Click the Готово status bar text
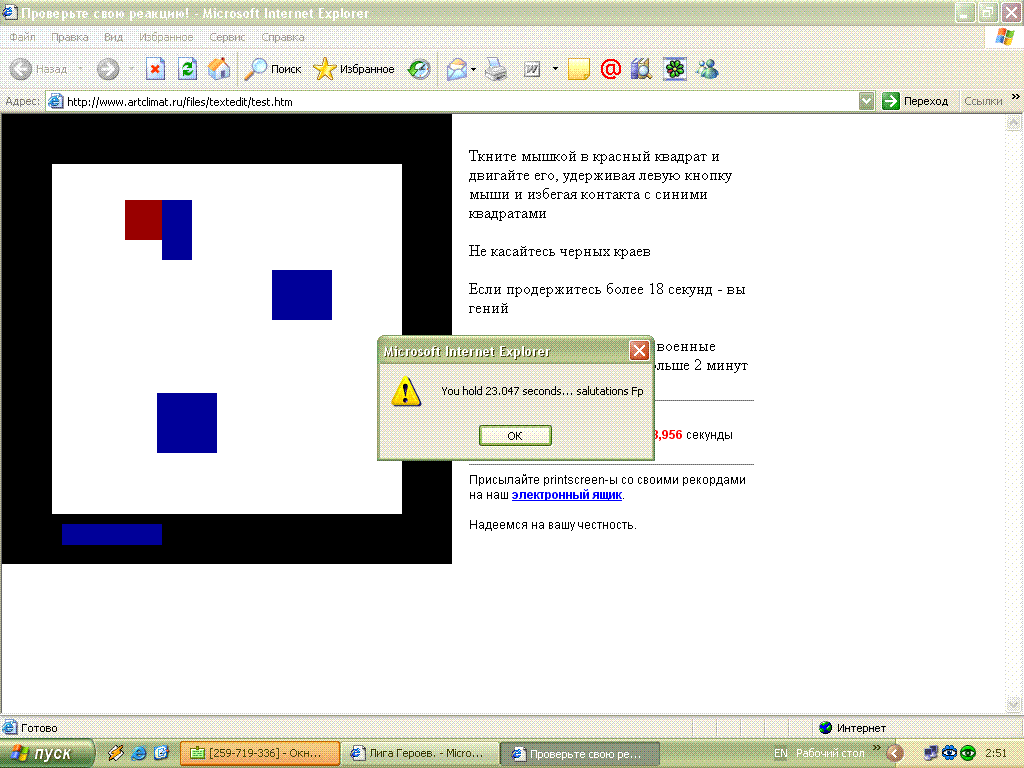Image resolution: width=1024 pixels, height=768 pixels. tap(39, 728)
